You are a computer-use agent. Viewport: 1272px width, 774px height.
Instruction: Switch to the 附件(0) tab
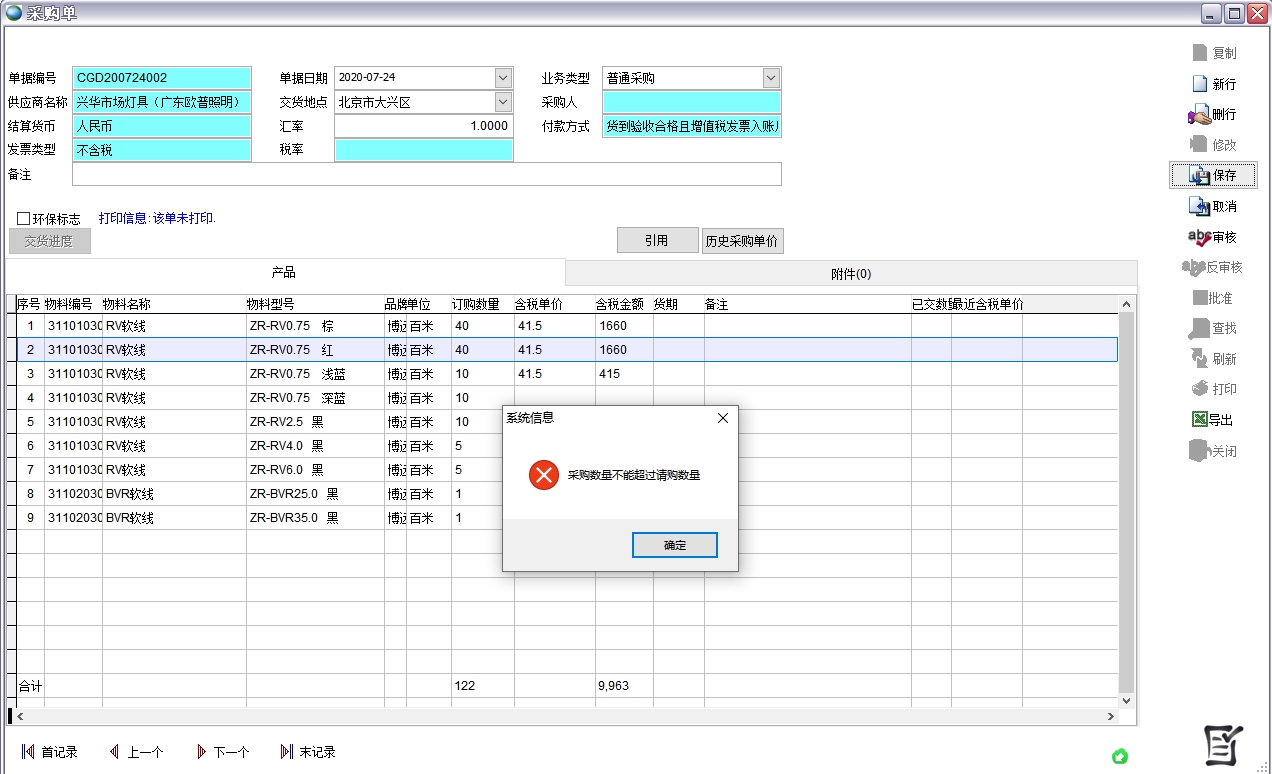(851, 274)
